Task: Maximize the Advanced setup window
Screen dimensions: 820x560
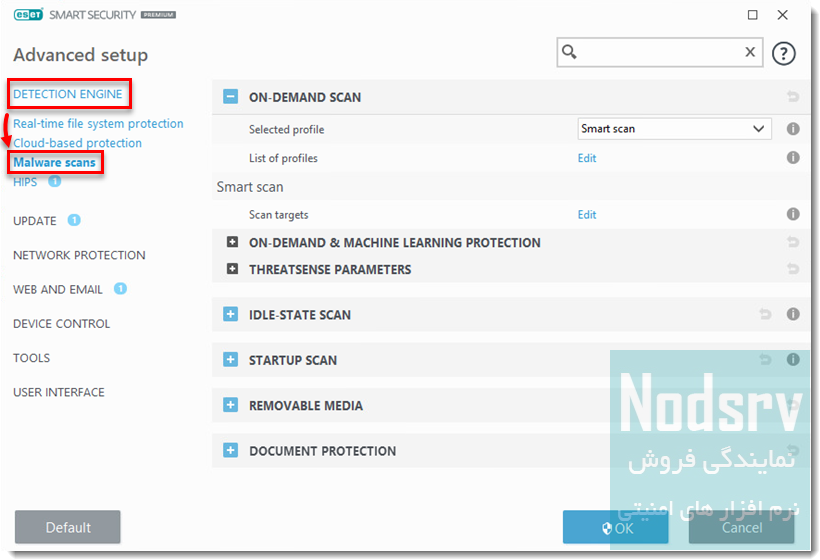Action: 753,15
